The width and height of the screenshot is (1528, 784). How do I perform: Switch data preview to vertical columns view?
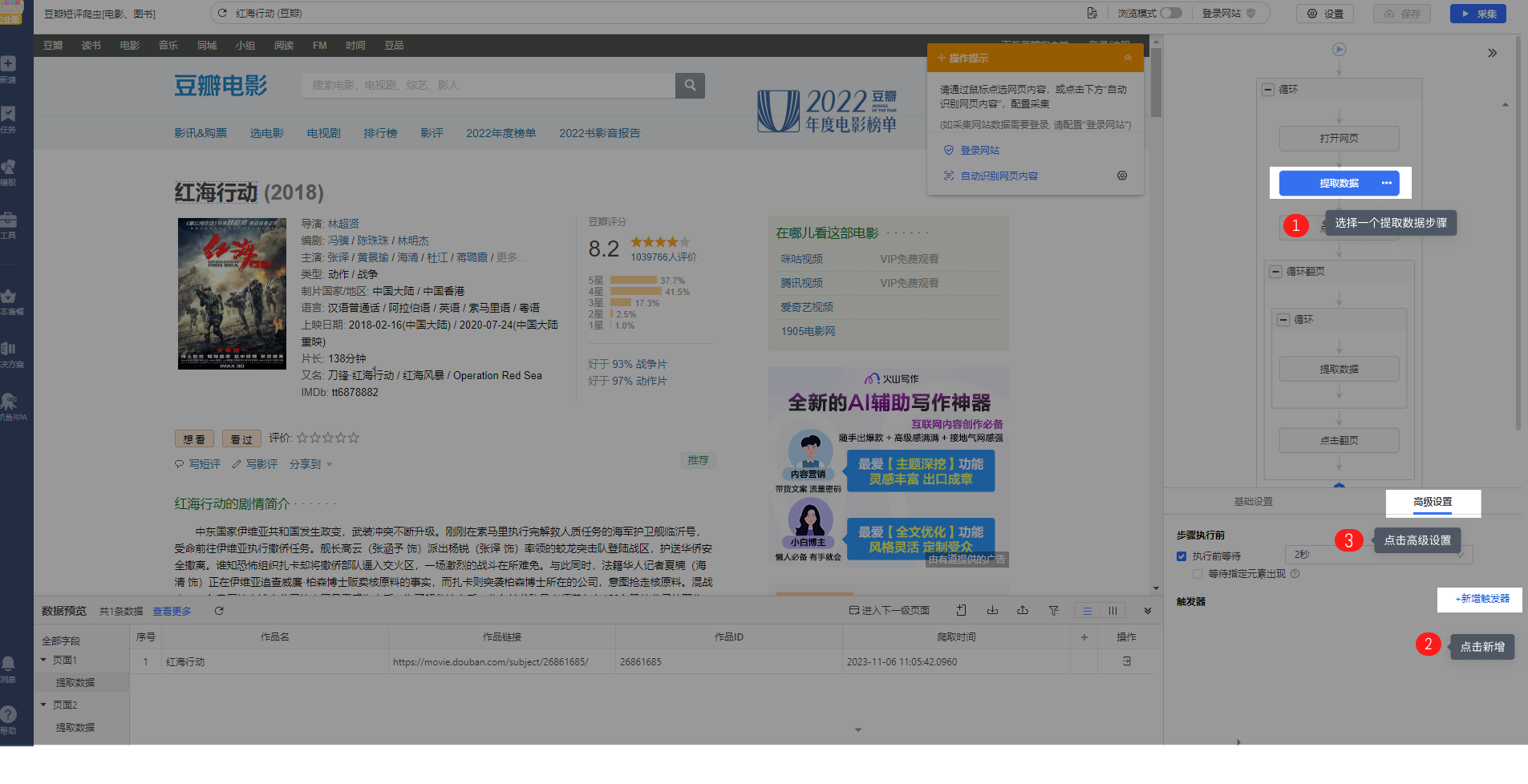(1113, 611)
